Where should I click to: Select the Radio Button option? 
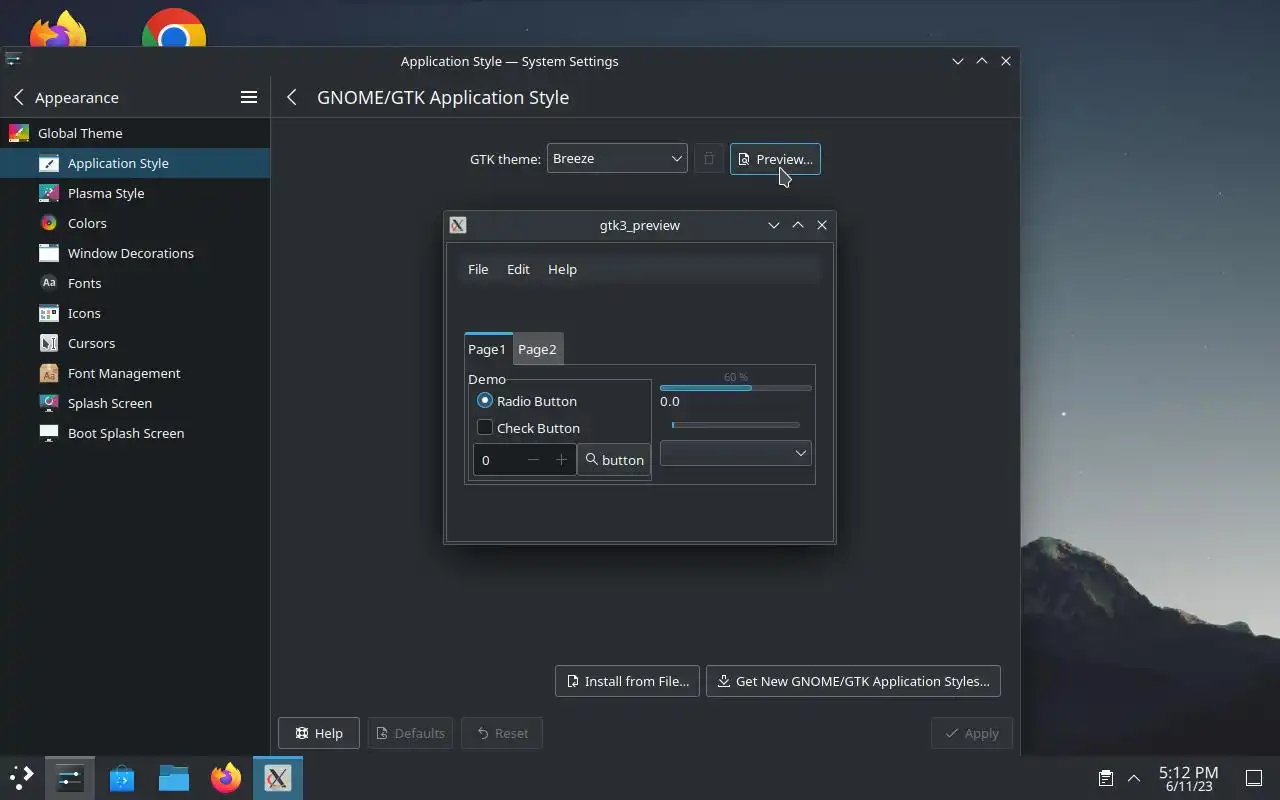click(x=527, y=401)
